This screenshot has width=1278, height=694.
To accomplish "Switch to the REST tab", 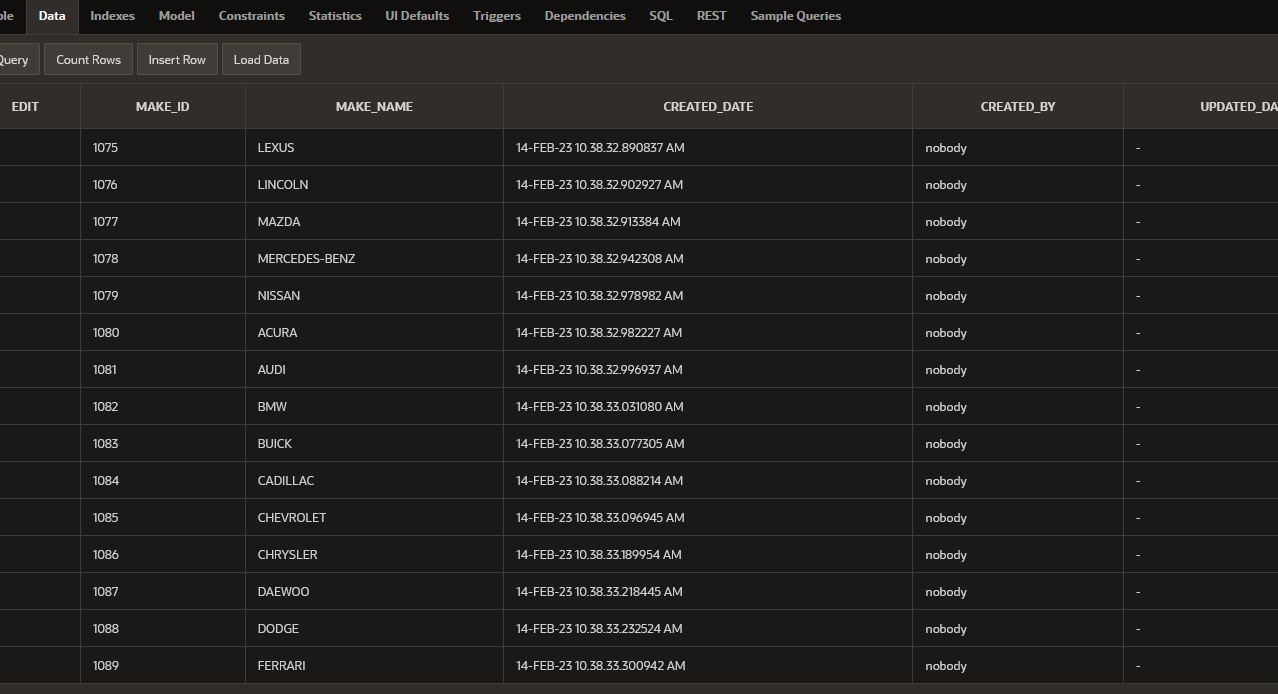I will pos(712,16).
